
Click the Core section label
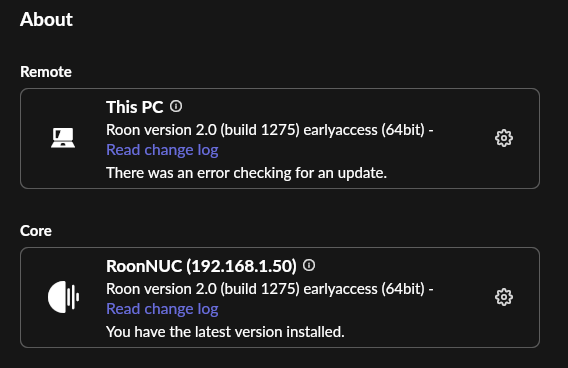point(36,231)
